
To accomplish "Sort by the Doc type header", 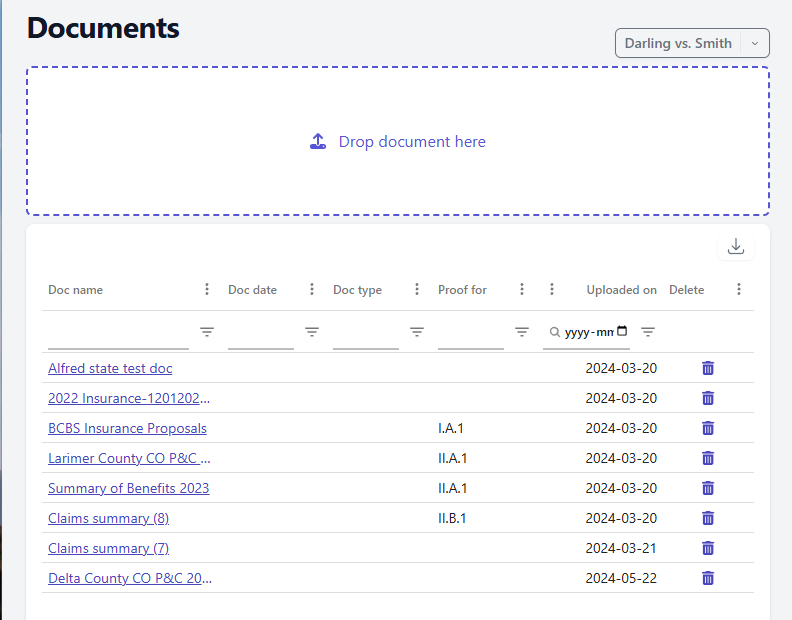I will (x=357, y=290).
